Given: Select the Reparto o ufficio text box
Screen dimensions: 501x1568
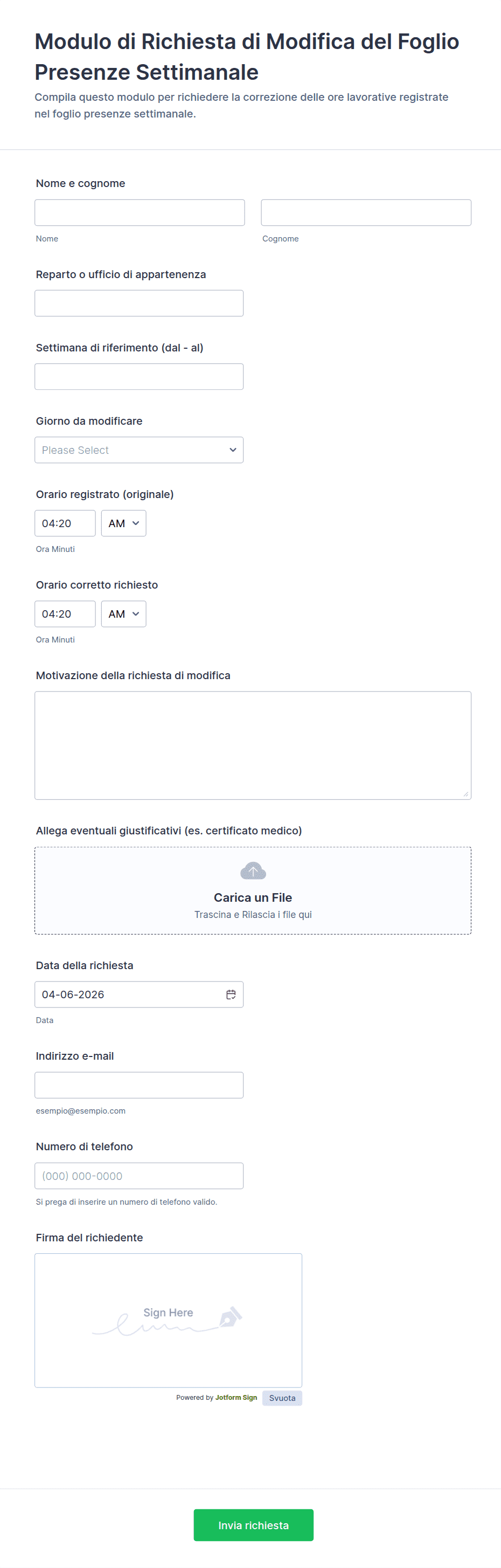Looking at the screenshot, I should point(138,303).
